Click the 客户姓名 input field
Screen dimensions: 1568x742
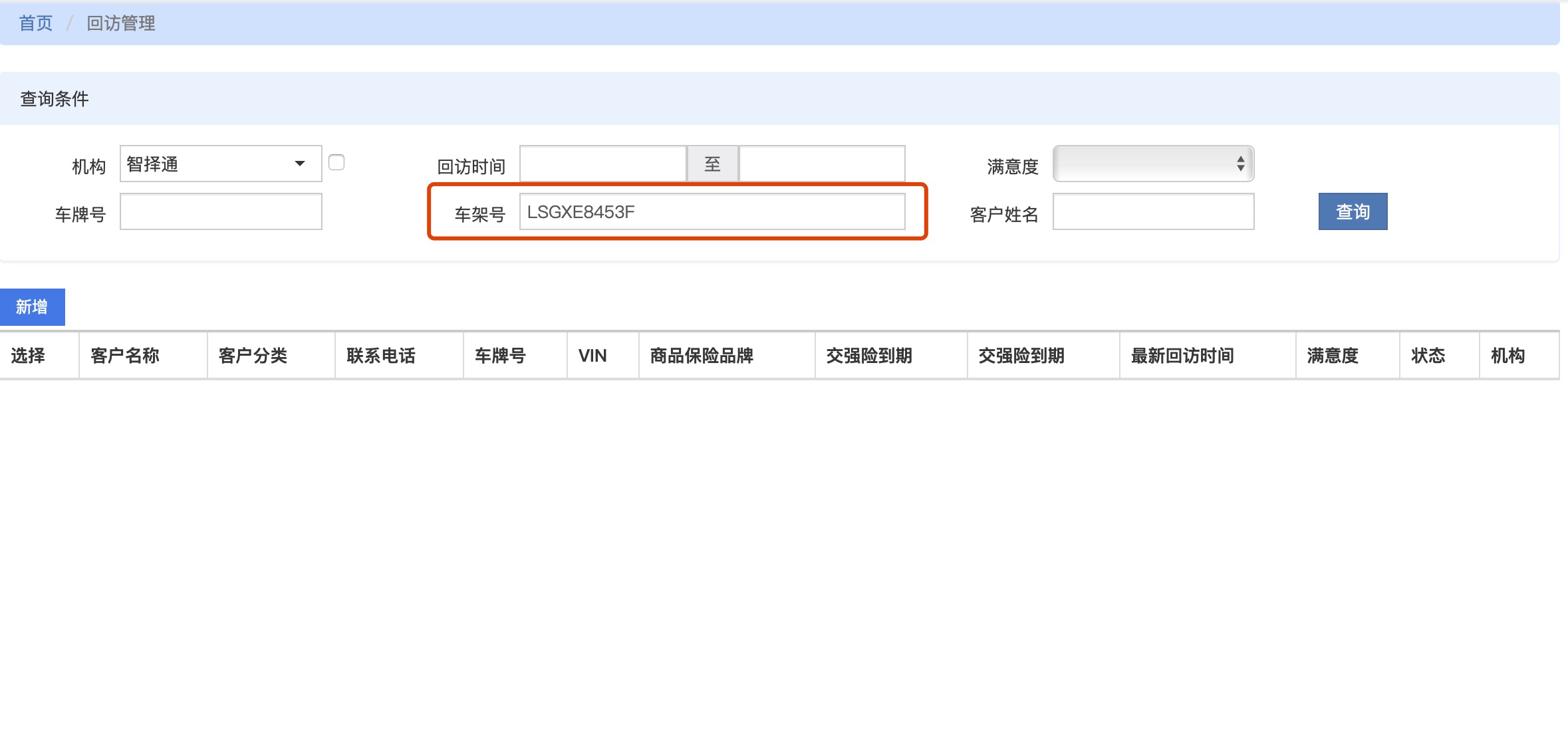(1152, 211)
